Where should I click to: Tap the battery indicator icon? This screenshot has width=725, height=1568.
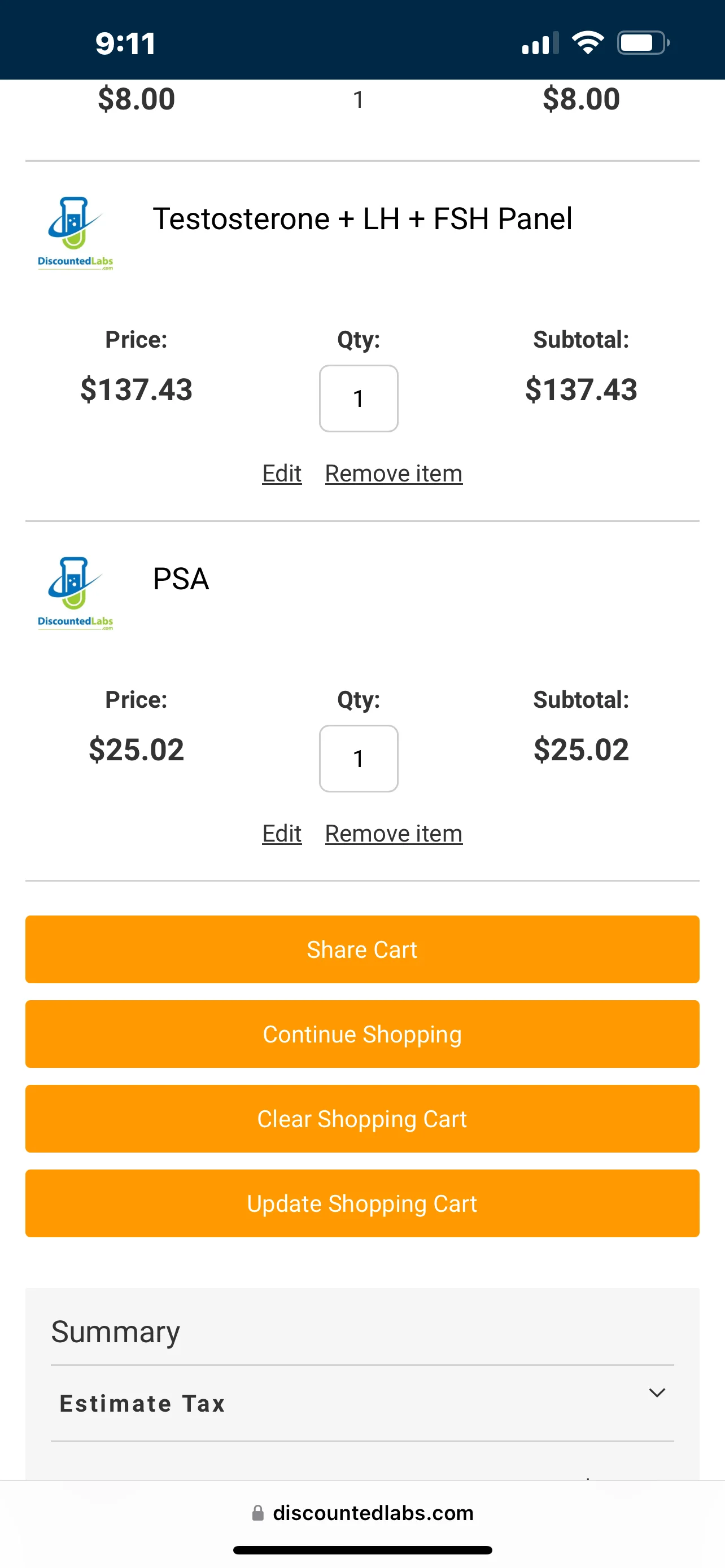pyautogui.click(x=644, y=42)
